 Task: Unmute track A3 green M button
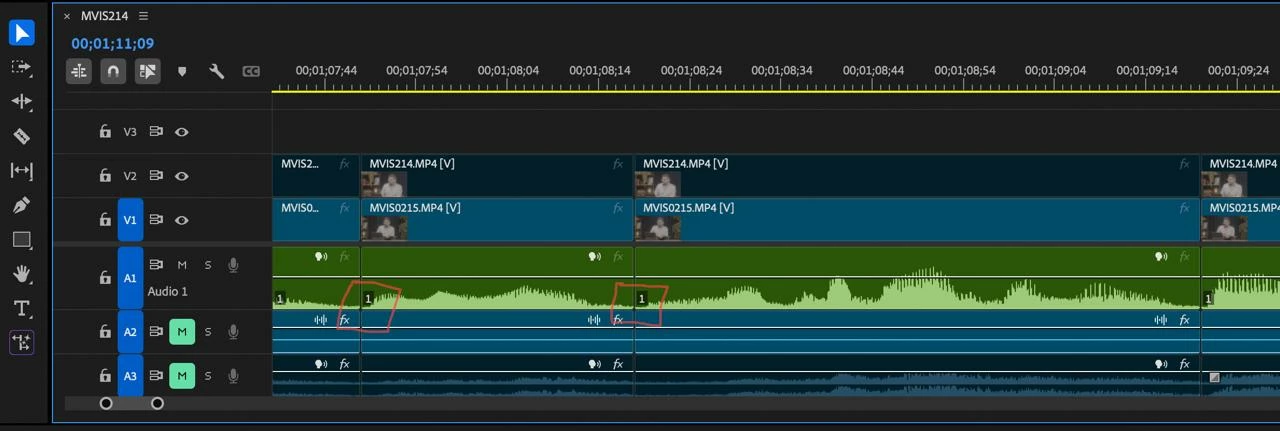pos(182,376)
